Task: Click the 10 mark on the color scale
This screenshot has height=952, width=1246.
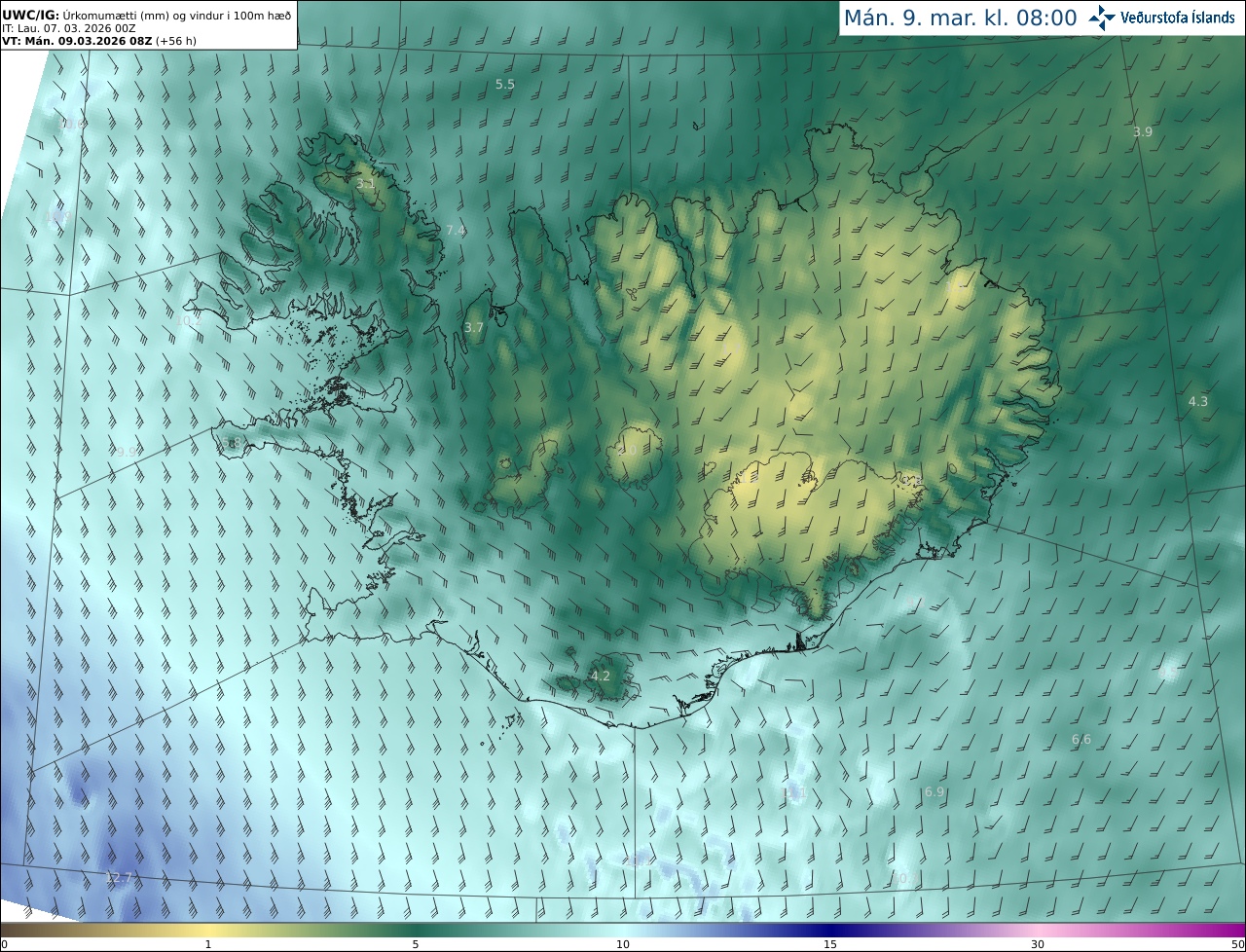Action: pos(623,944)
